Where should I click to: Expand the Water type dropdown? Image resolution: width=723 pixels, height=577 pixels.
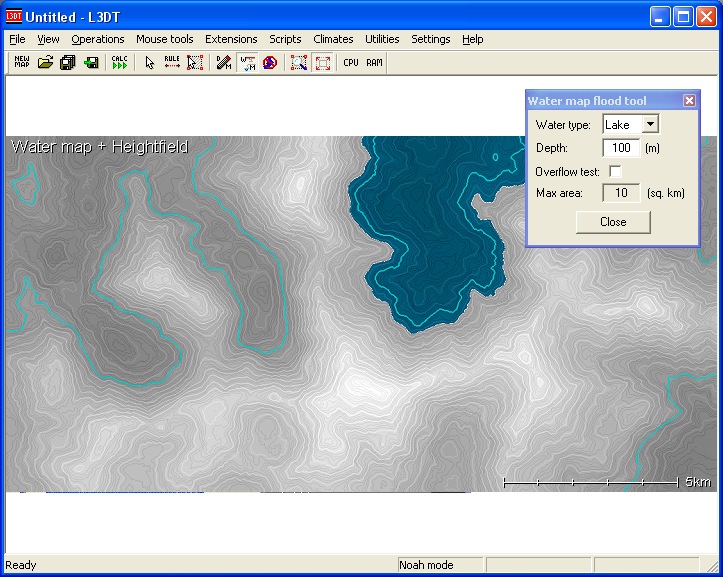tap(649, 125)
